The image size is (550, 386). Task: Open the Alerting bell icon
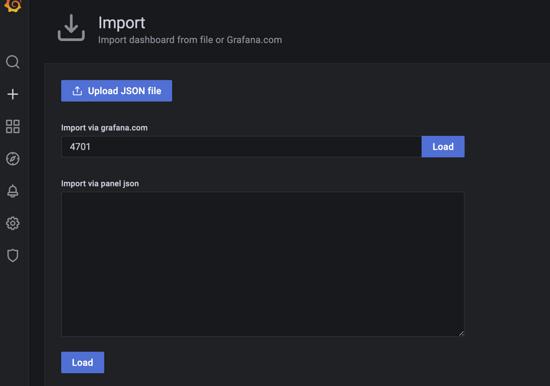click(13, 191)
